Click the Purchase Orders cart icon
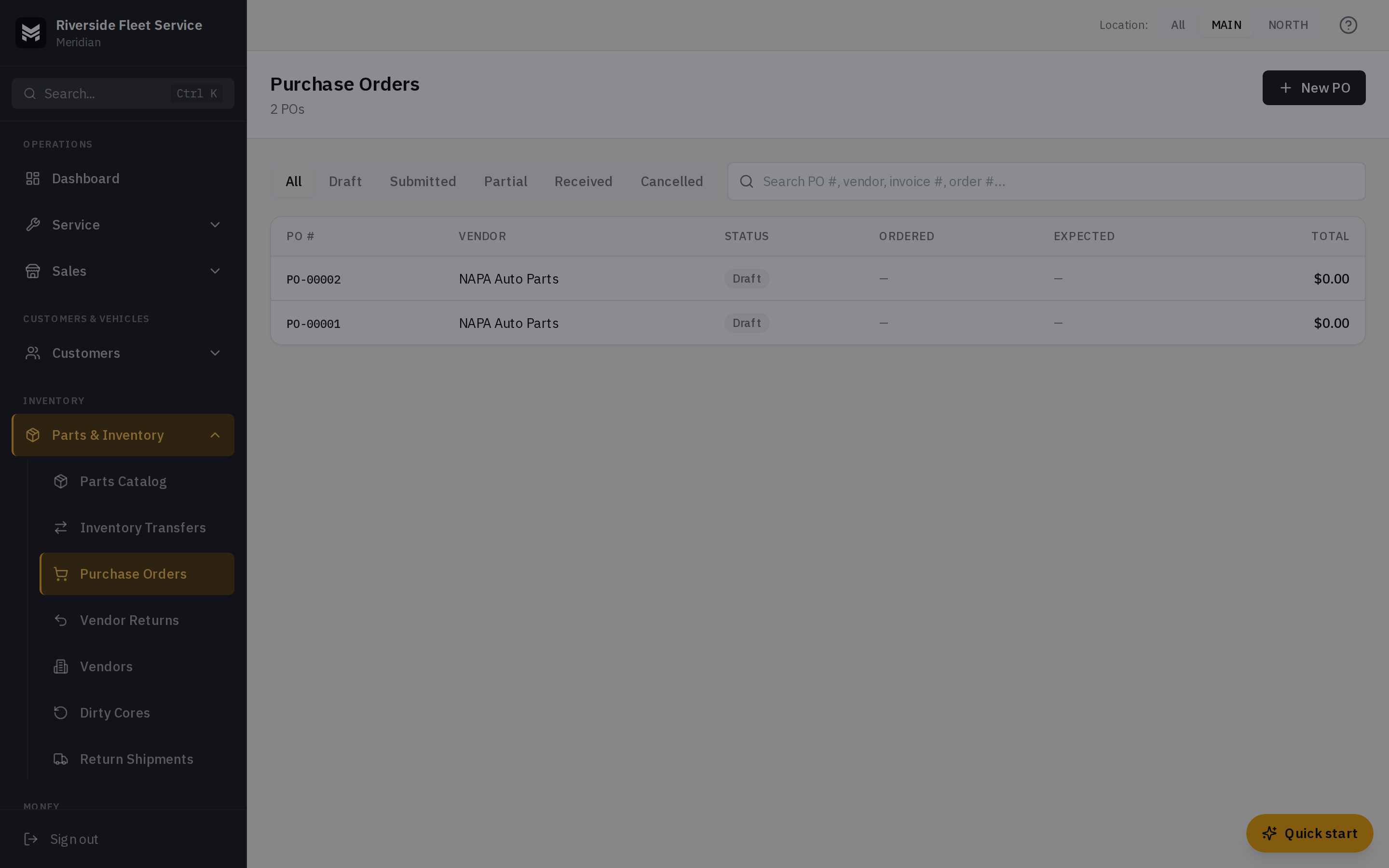Screen dimensions: 1389x868 (61, 574)
